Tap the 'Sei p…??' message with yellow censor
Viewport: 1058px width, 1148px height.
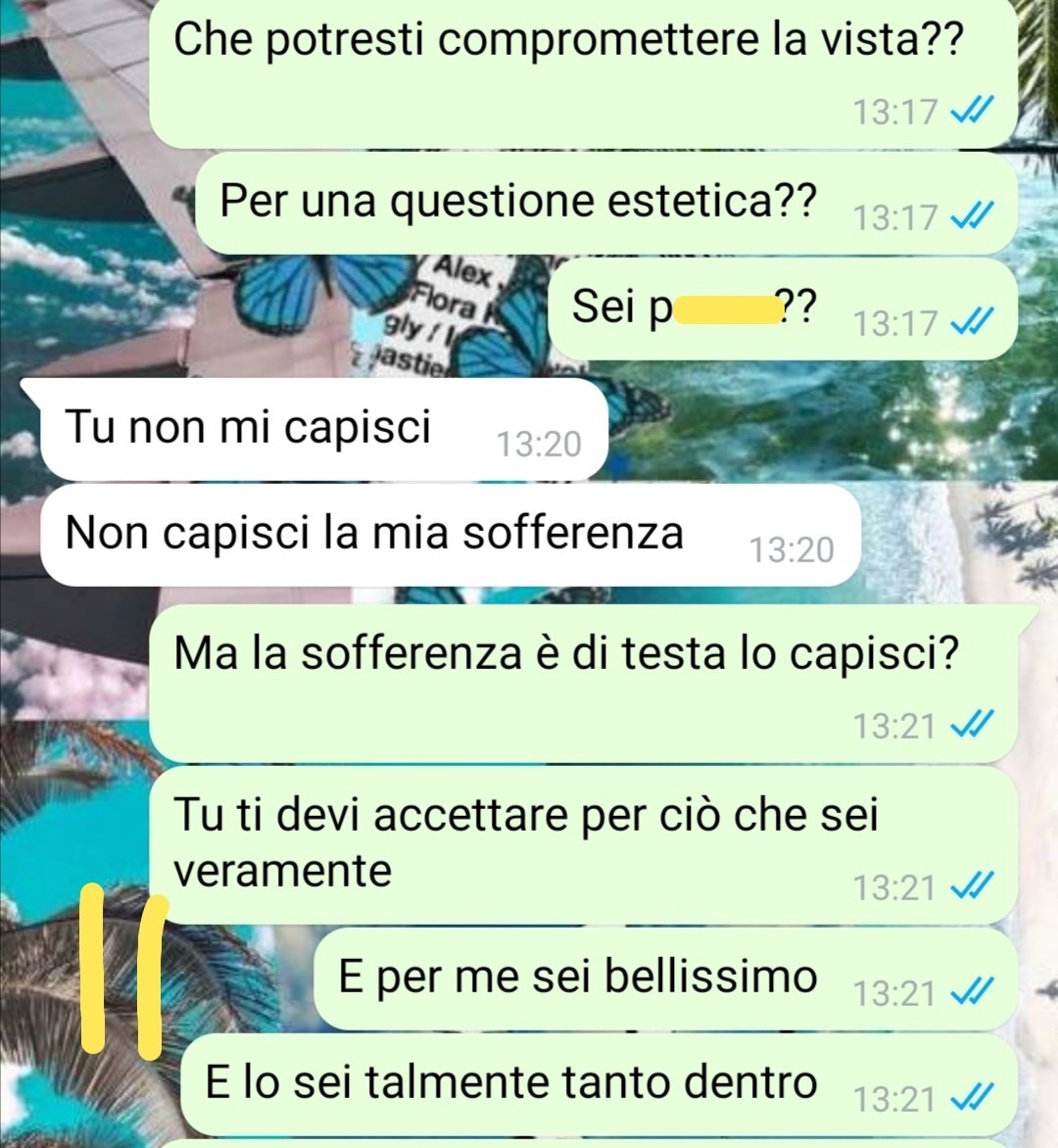(x=783, y=309)
